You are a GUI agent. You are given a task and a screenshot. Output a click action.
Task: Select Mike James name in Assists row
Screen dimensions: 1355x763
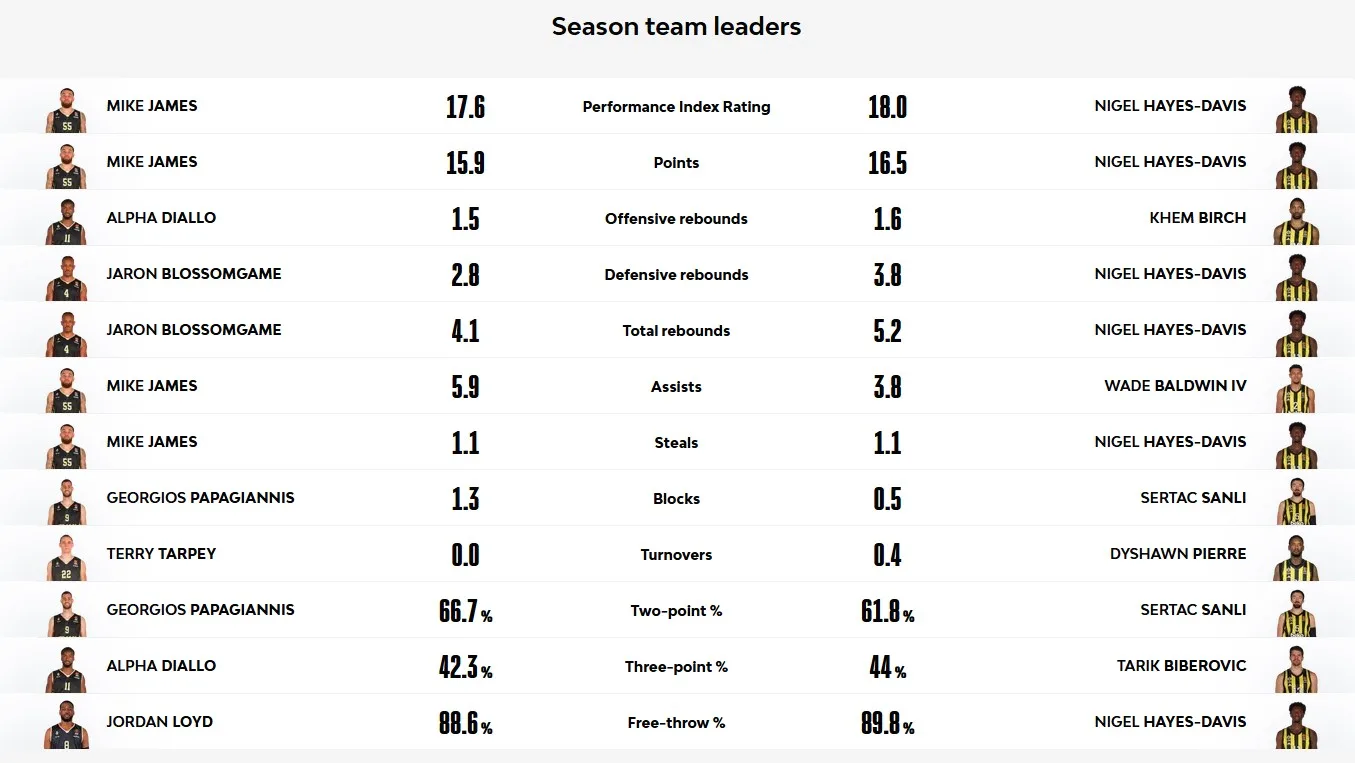152,386
